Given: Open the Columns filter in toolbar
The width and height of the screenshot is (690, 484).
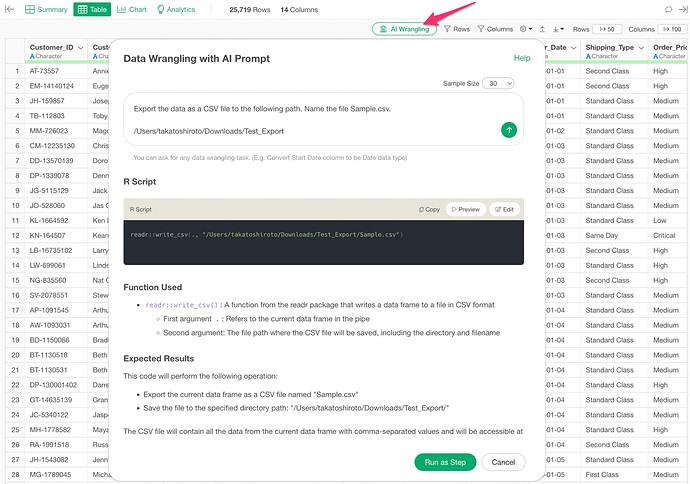Looking at the screenshot, I should click(x=495, y=29).
